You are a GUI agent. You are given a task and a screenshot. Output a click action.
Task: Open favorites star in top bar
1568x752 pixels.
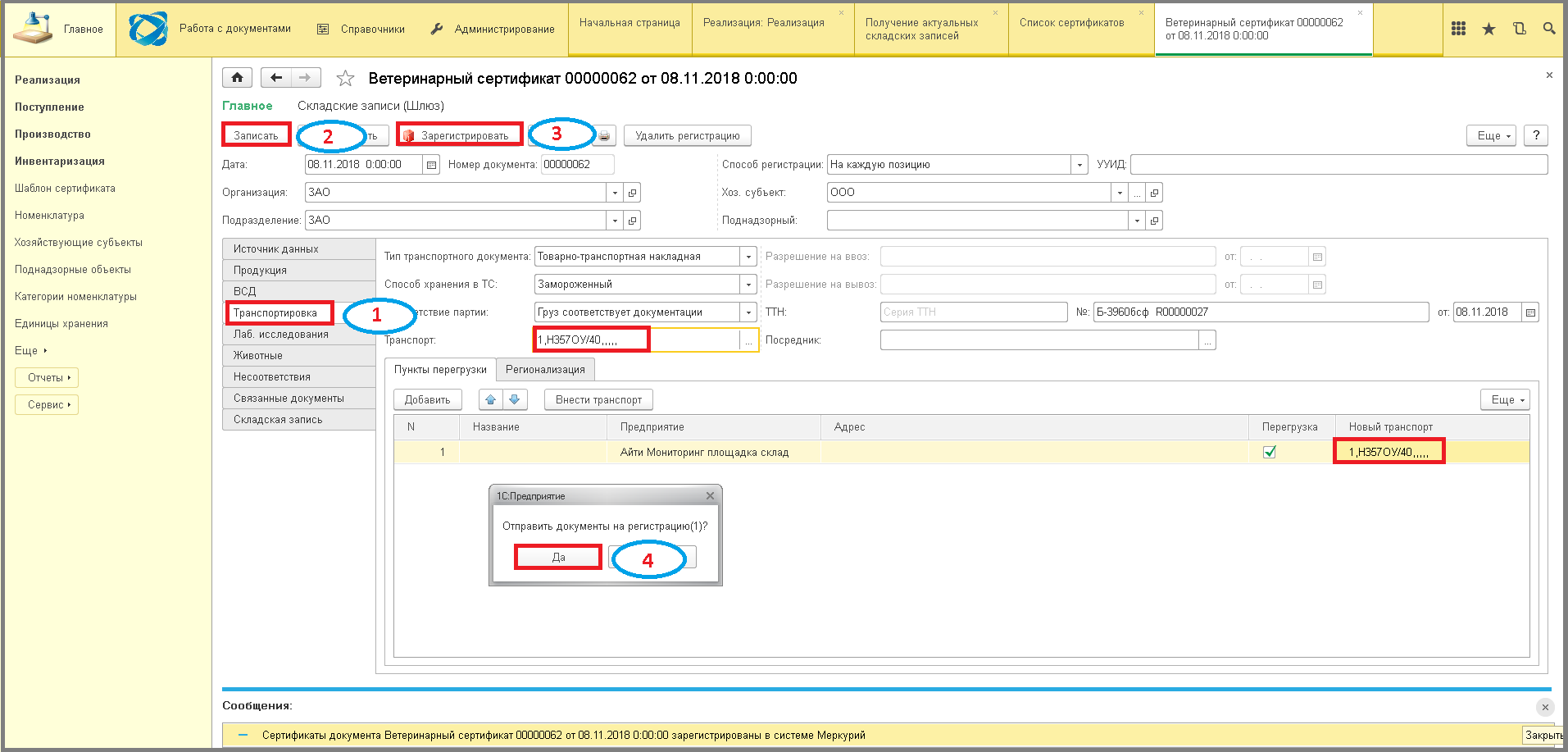[1488, 29]
